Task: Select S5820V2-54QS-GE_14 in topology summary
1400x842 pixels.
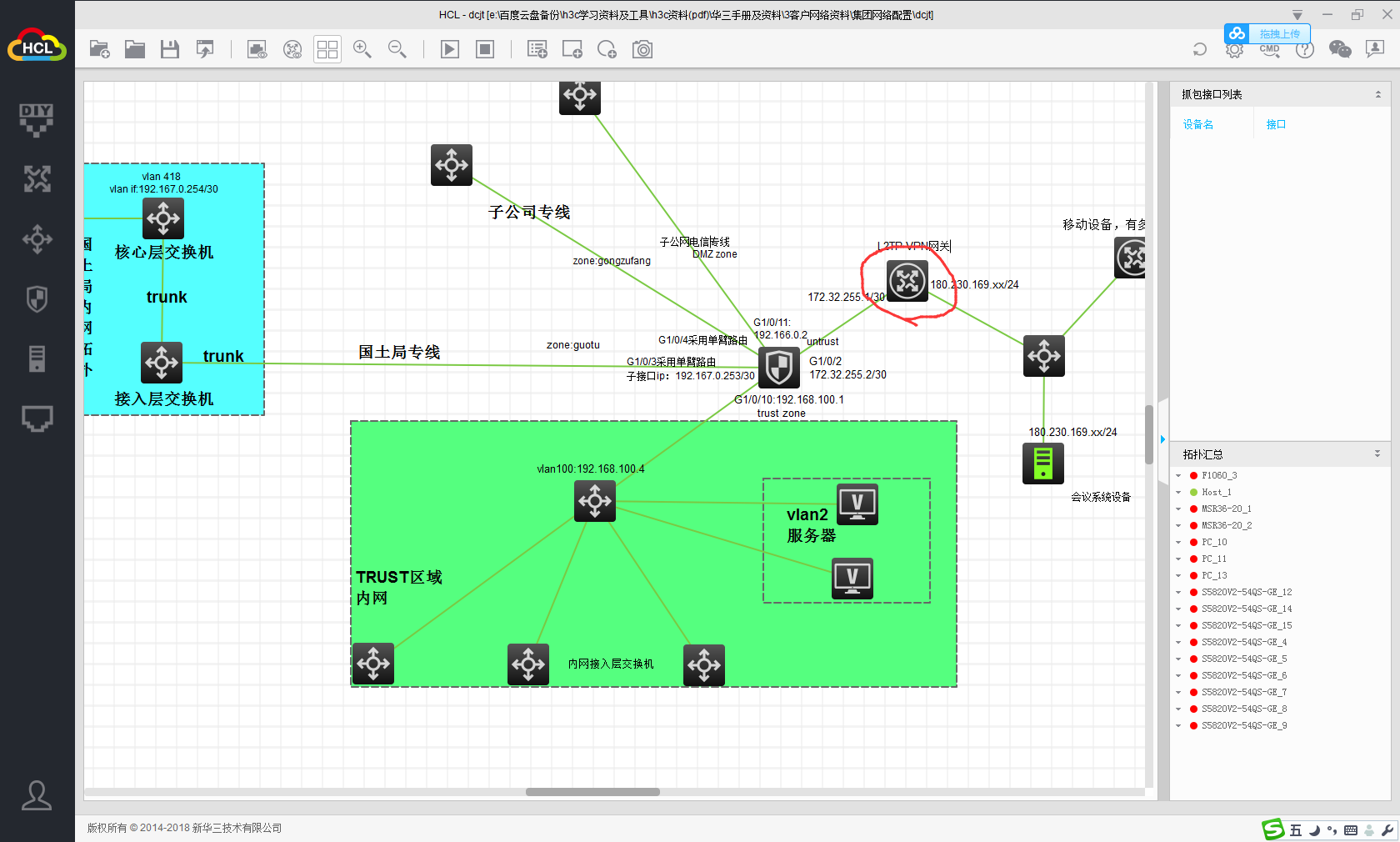Action: coord(1247,609)
